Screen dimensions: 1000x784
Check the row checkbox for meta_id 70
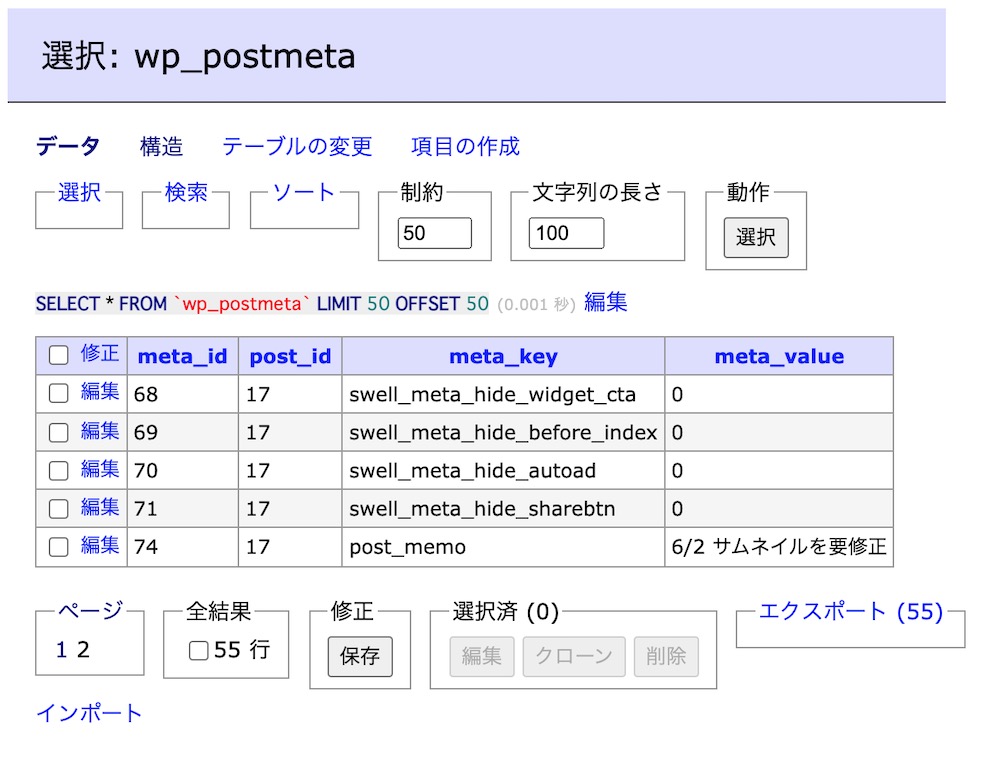coord(59,471)
